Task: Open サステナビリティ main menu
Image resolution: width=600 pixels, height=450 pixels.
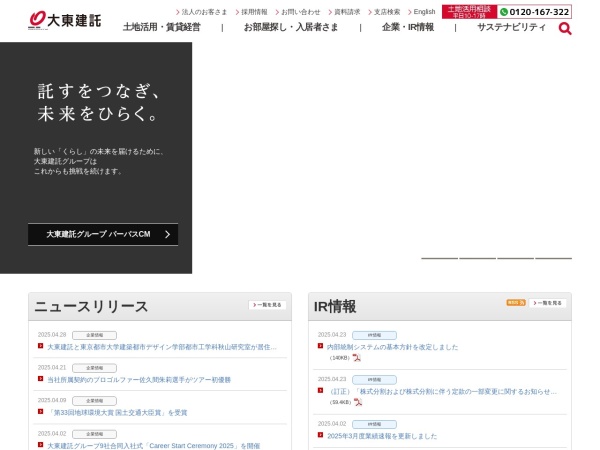Action: point(511,27)
